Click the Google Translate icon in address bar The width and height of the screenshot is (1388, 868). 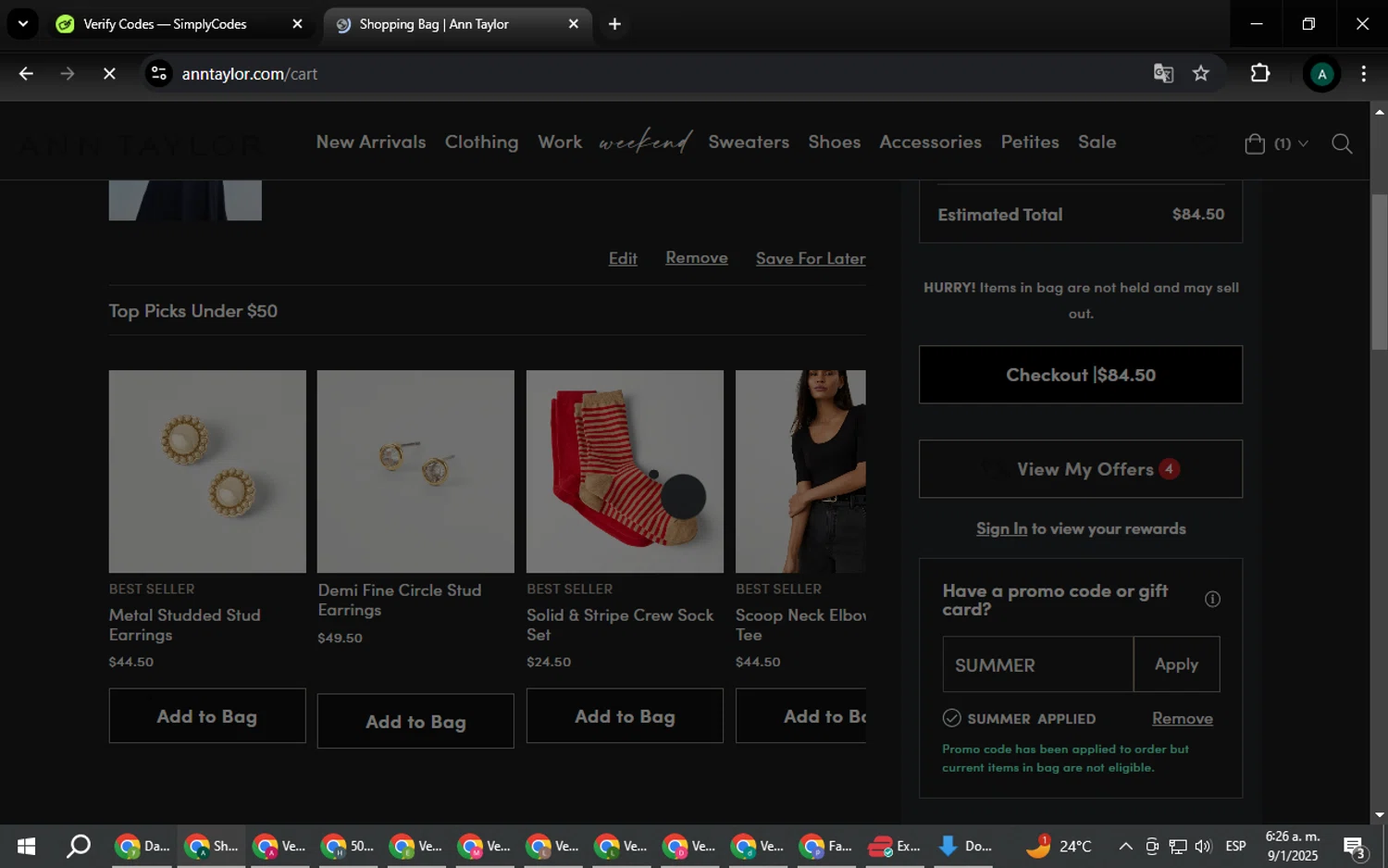coord(1163,74)
